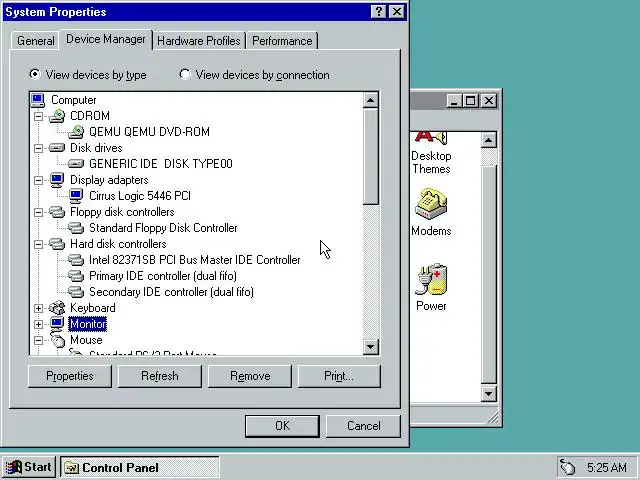The height and width of the screenshot is (480, 640).
Task: Collapse the Floppy disk controllers branch
Action: pyautogui.click(x=38, y=212)
